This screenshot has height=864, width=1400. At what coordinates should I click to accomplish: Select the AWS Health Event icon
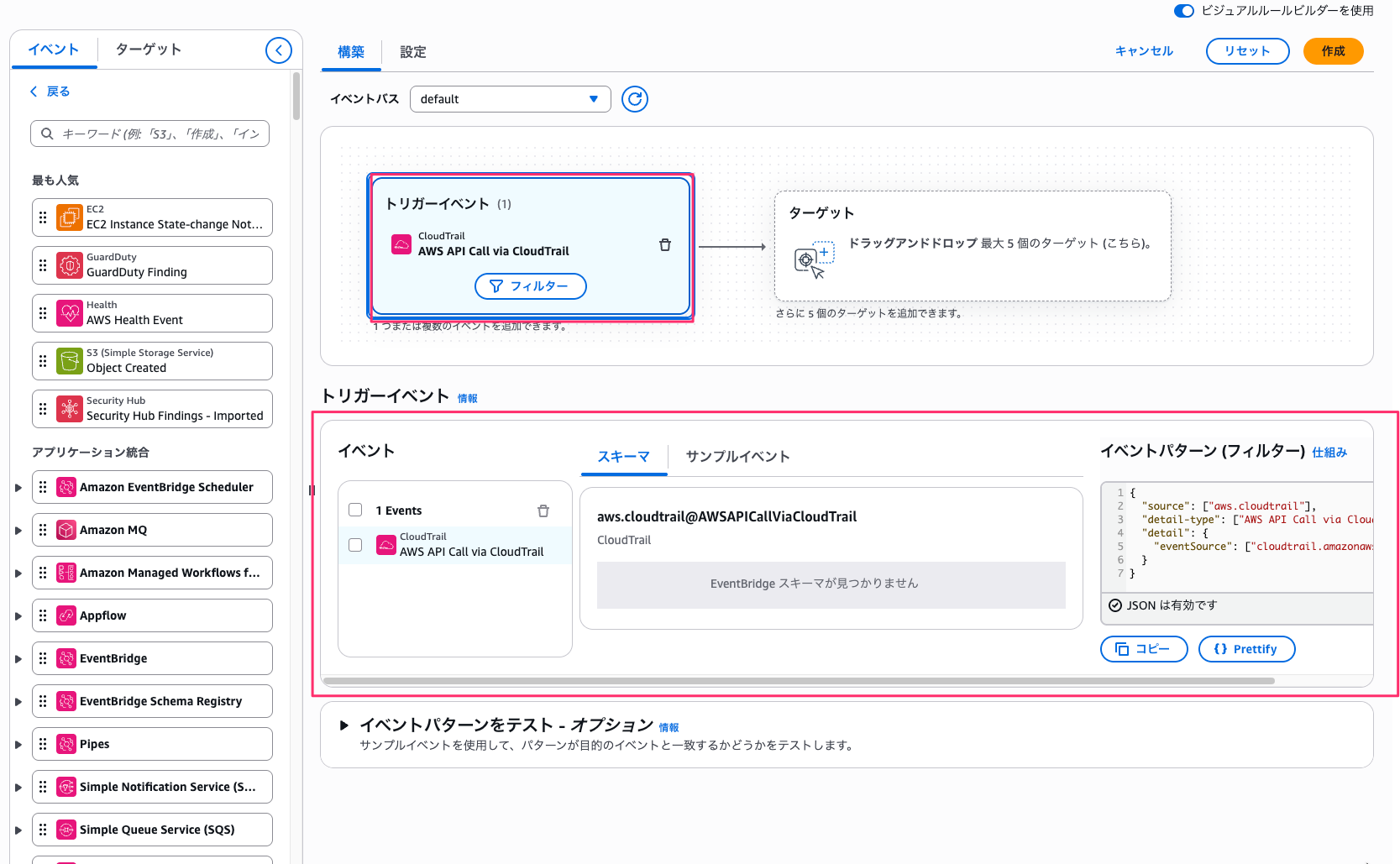pyautogui.click(x=70, y=313)
